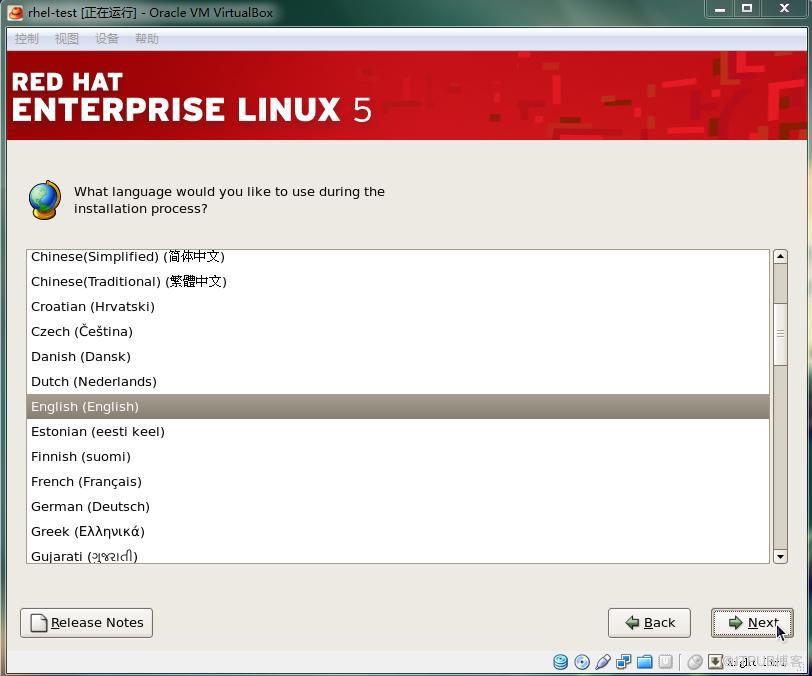Pick Greek (Ελληνικά)
The width and height of the screenshot is (812, 676).
tap(398, 531)
